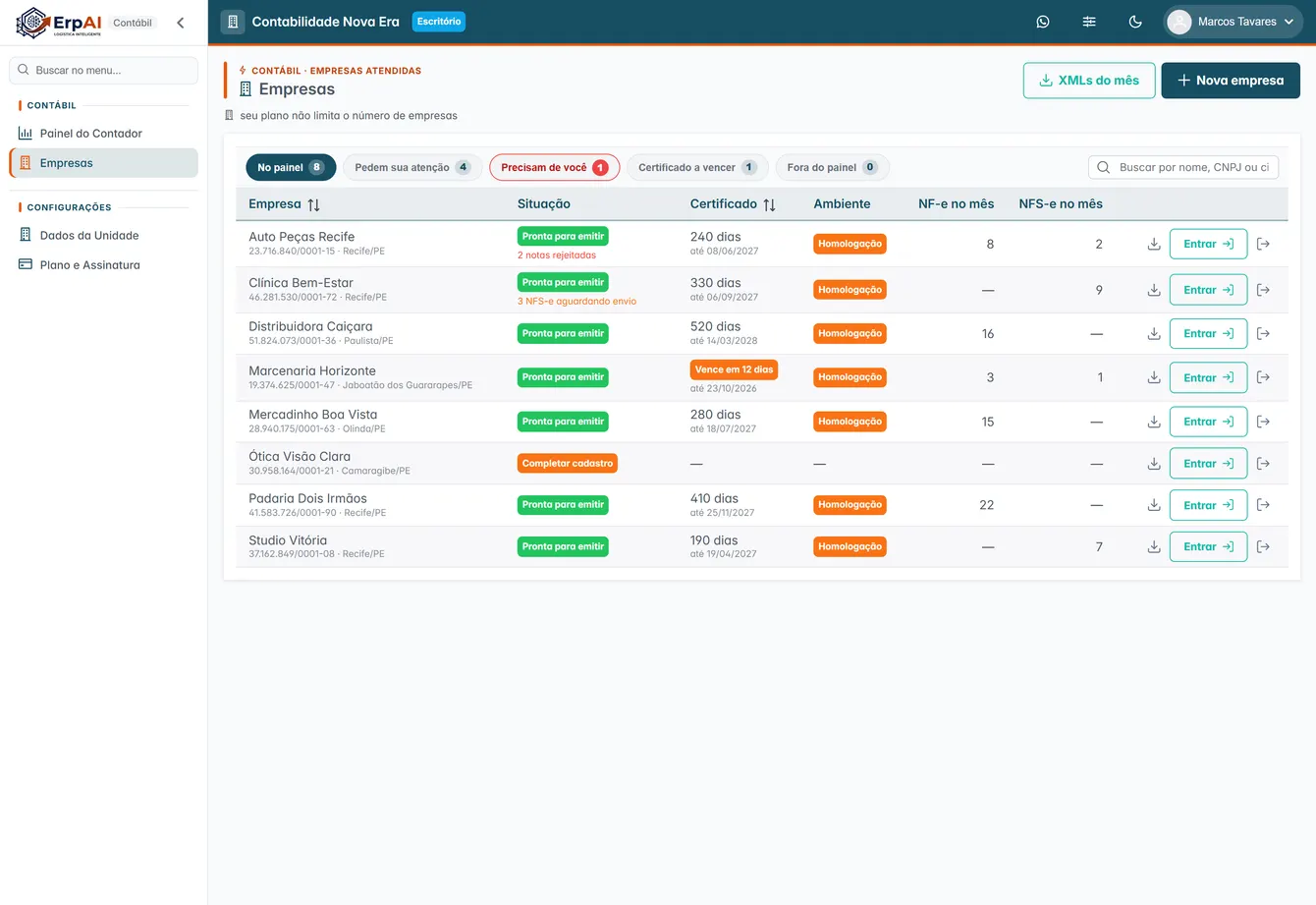
Task: Select the No painel filter tab
Action: coord(291,168)
